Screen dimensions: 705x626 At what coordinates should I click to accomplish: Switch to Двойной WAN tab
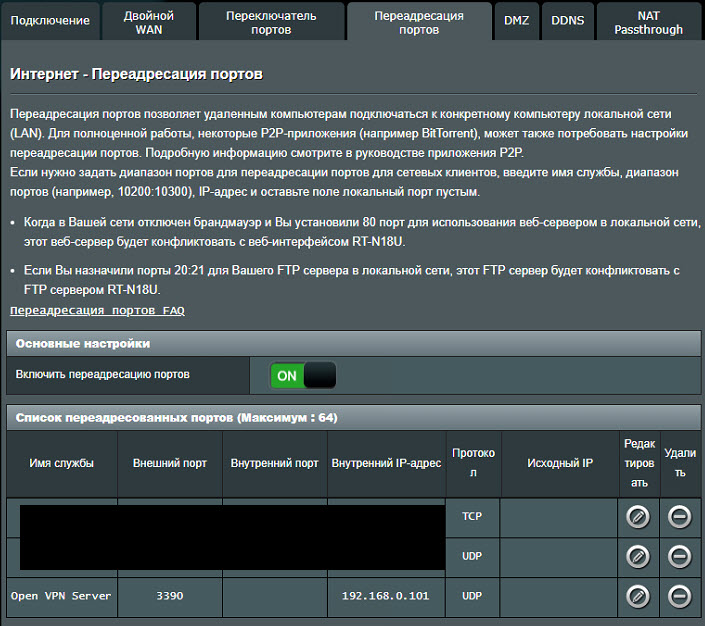pyautogui.click(x=148, y=22)
